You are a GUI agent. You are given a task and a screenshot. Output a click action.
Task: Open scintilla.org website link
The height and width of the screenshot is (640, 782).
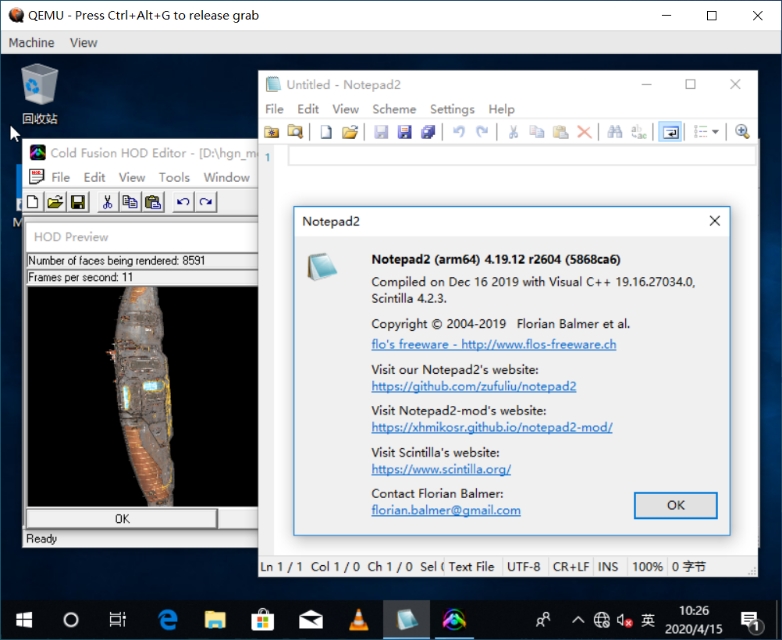click(x=441, y=469)
